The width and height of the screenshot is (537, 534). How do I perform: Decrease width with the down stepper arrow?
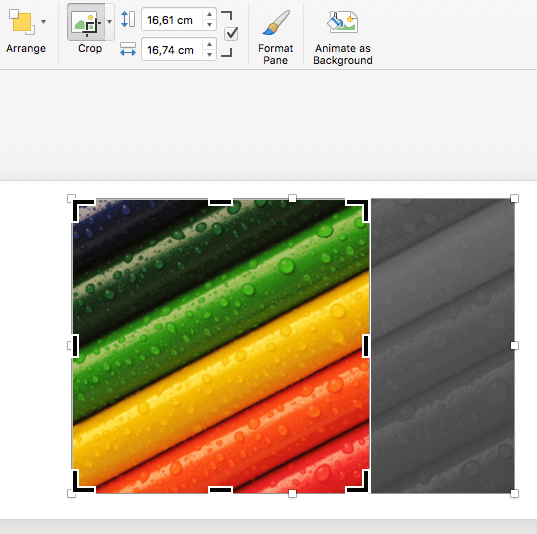[x=209, y=54]
